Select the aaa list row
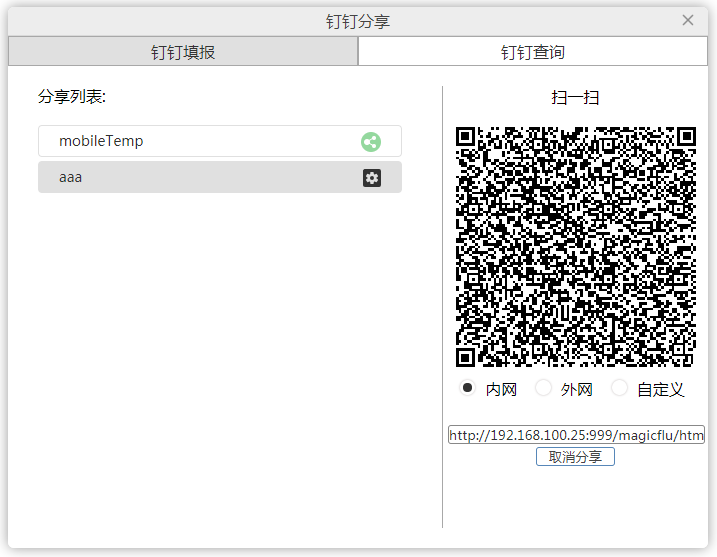The width and height of the screenshot is (717, 557). (220, 177)
